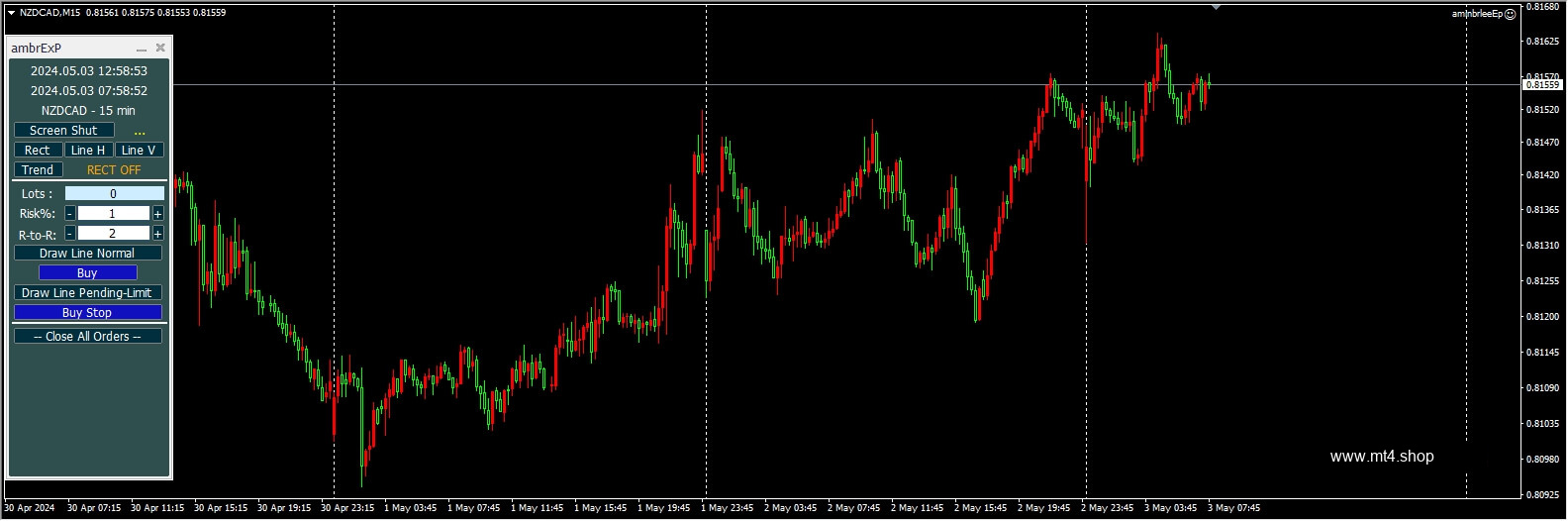Click the 0.81310 price axis label
Viewport: 1568px width, 521px height.
(1542, 246)
